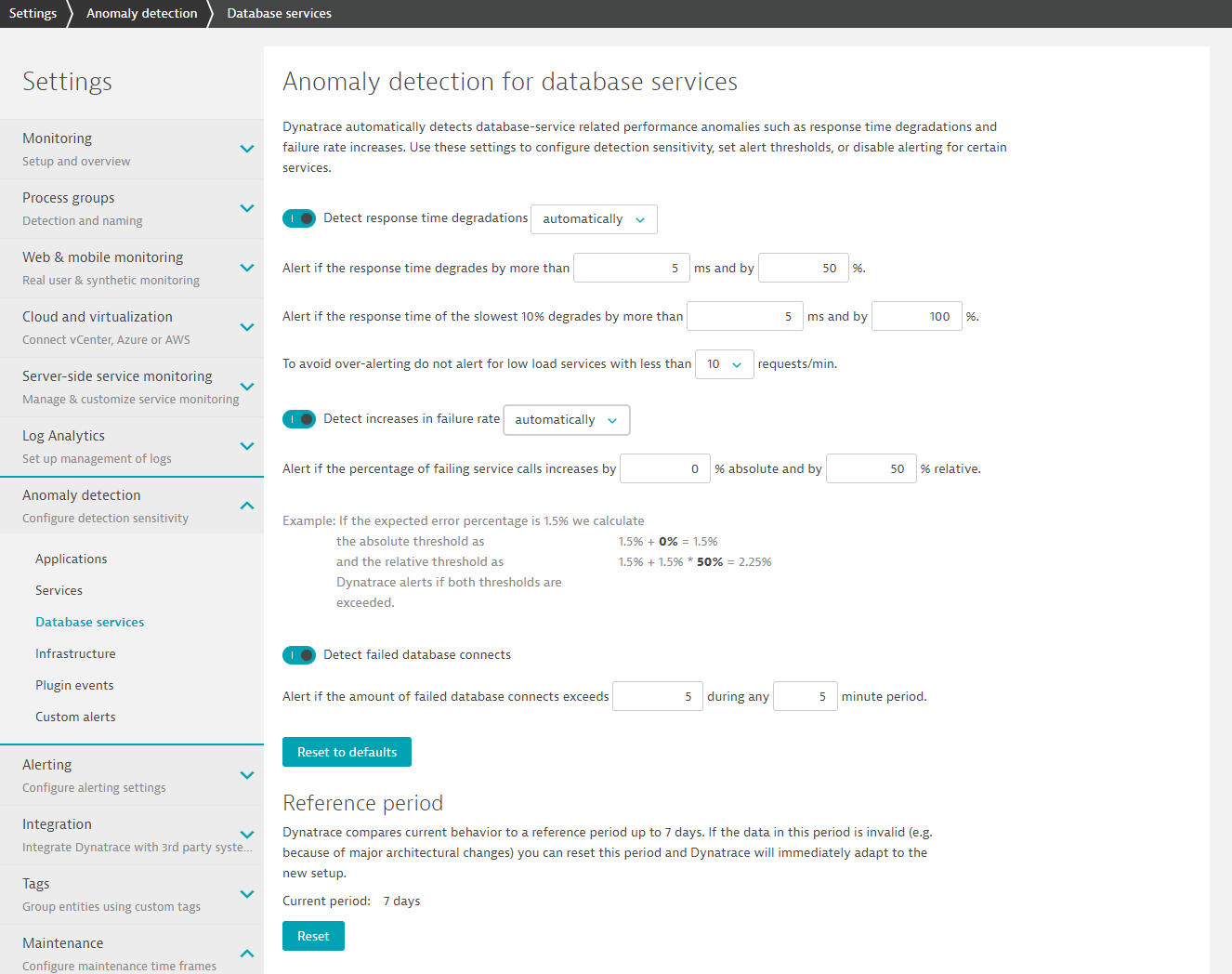Screen dimensions: 1232x974
Task: Expand Cloud and virtualization section
Action: [247, 327]
